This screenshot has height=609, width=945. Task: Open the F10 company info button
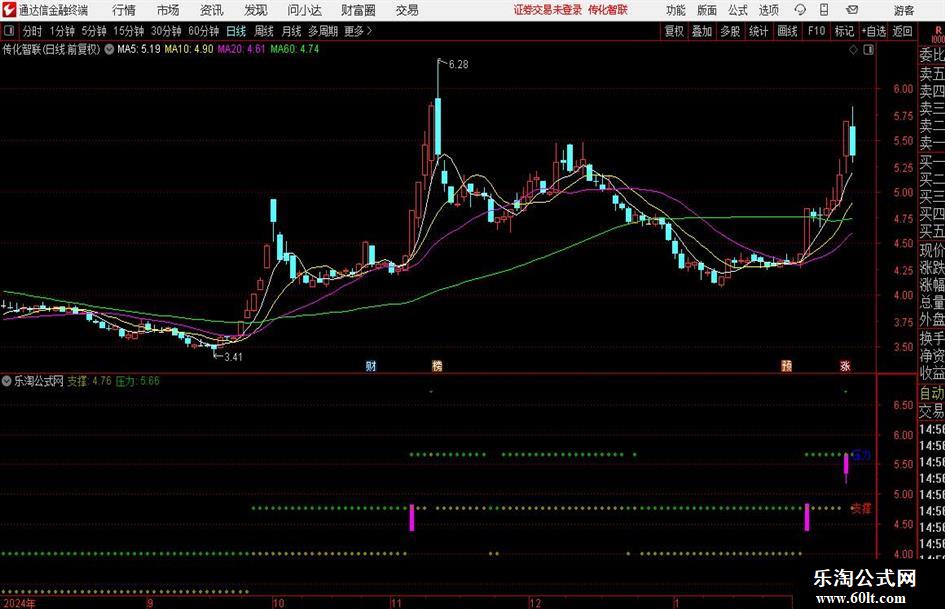(817, 31)
